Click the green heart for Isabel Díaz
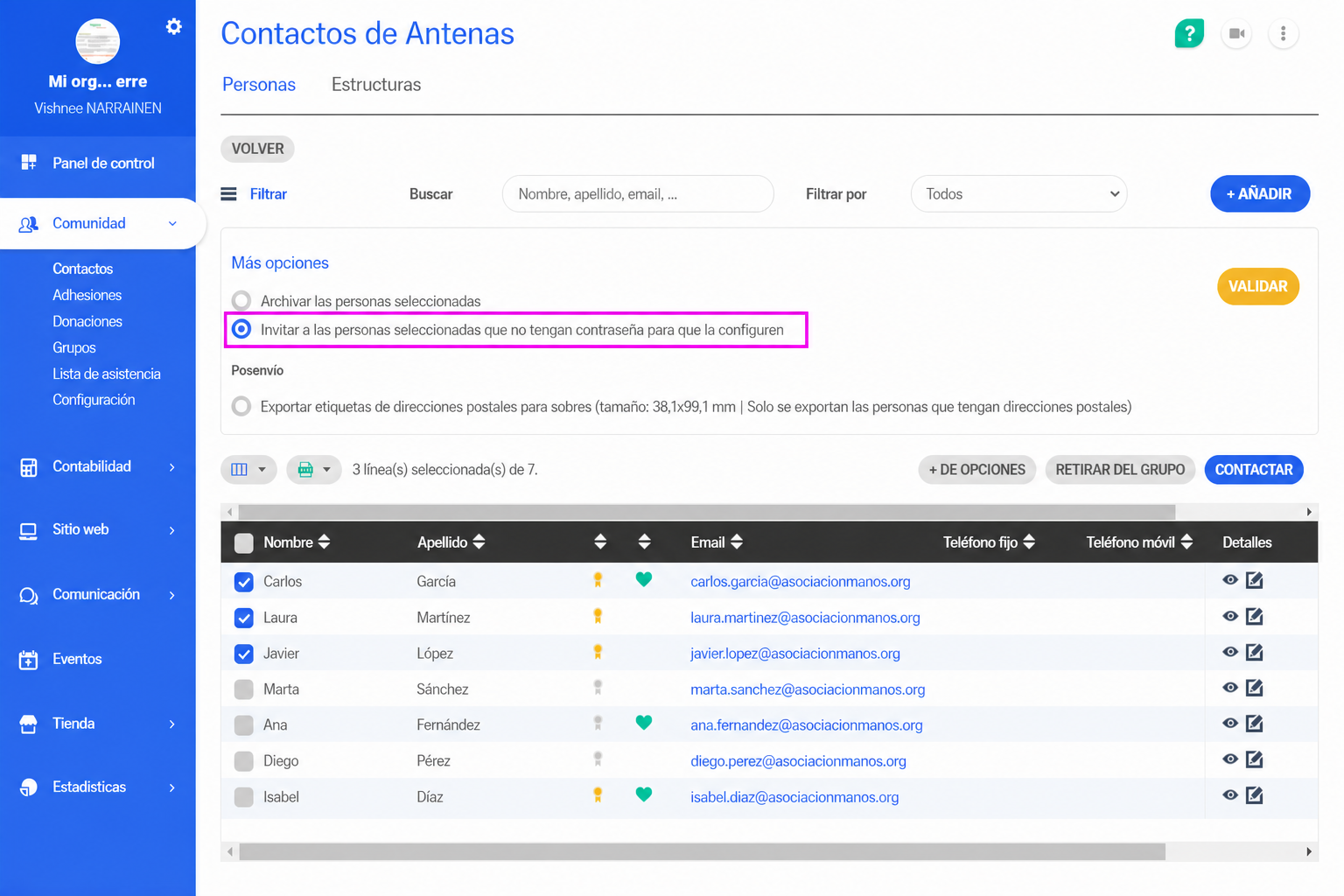Image resolution: width=1344 pixels, height=896 pixels. [x=644, y=794]
